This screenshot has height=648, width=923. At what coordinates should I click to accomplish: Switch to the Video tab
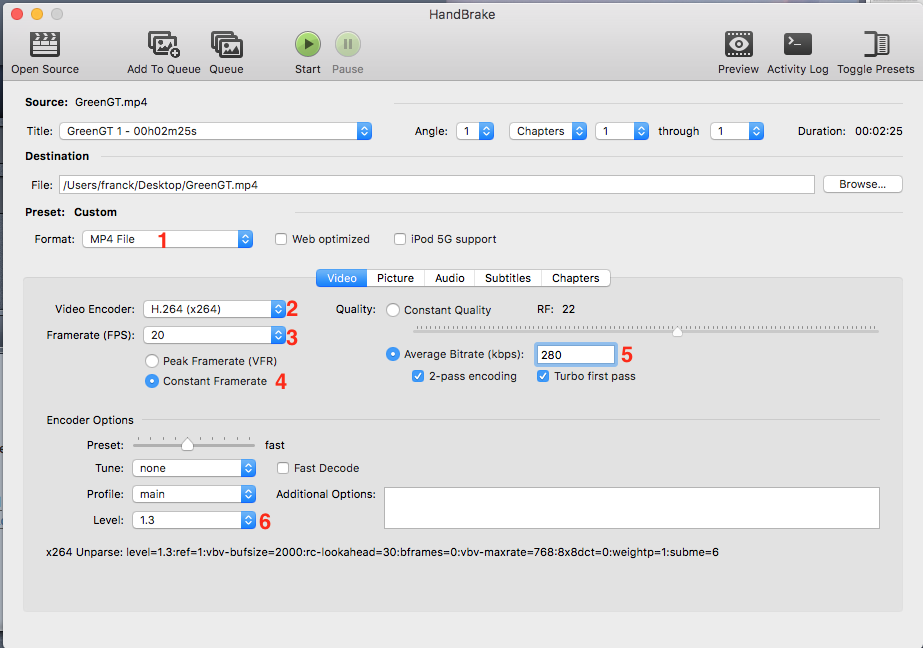(x=341, y=278)
